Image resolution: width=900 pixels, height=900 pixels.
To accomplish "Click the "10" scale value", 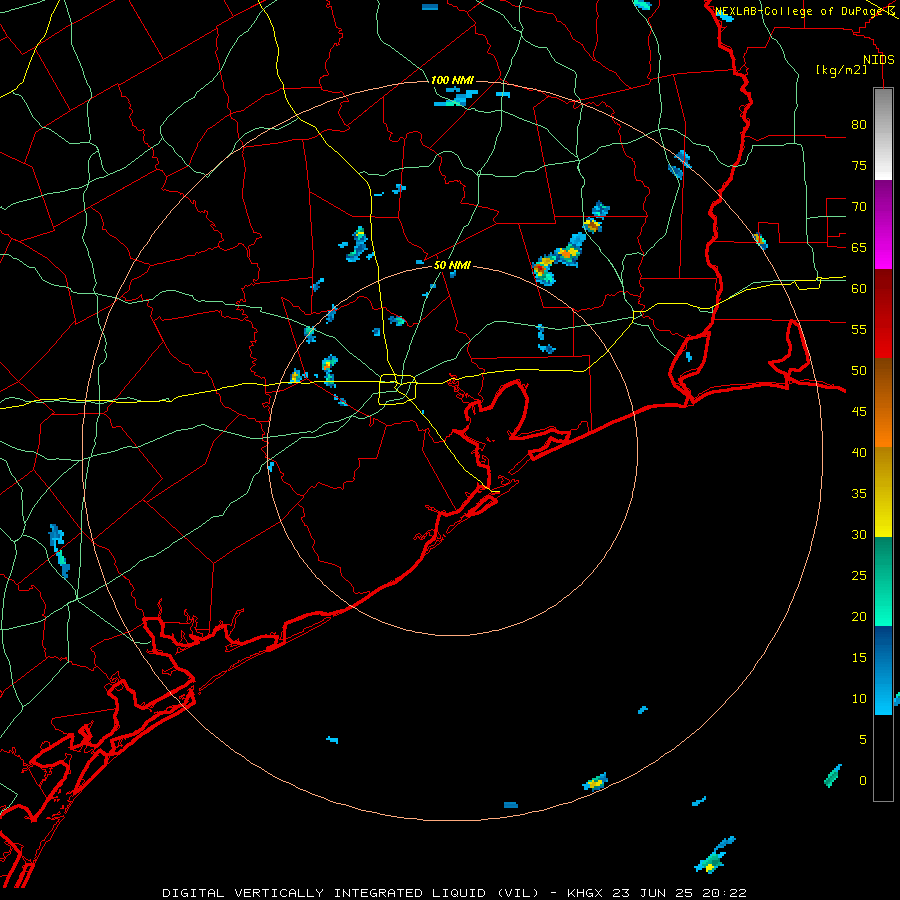I will coord(859,699).
